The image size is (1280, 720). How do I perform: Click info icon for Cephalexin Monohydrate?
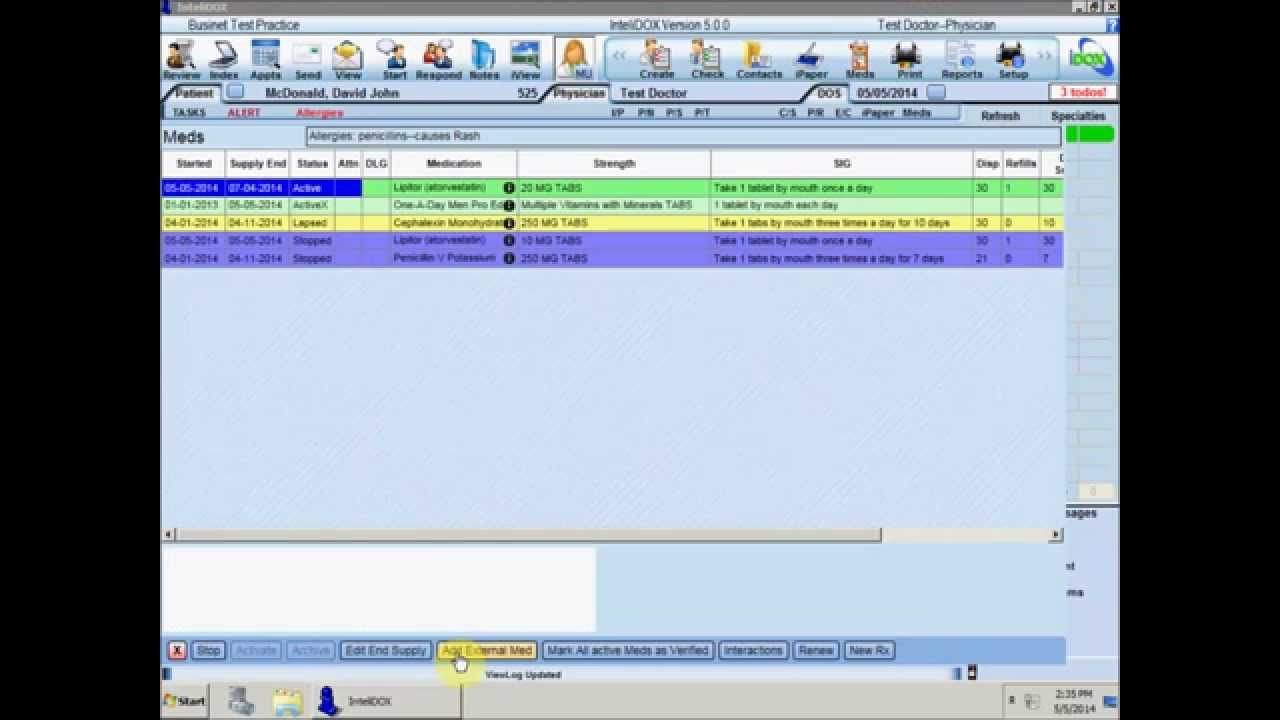tap(509, 223)
